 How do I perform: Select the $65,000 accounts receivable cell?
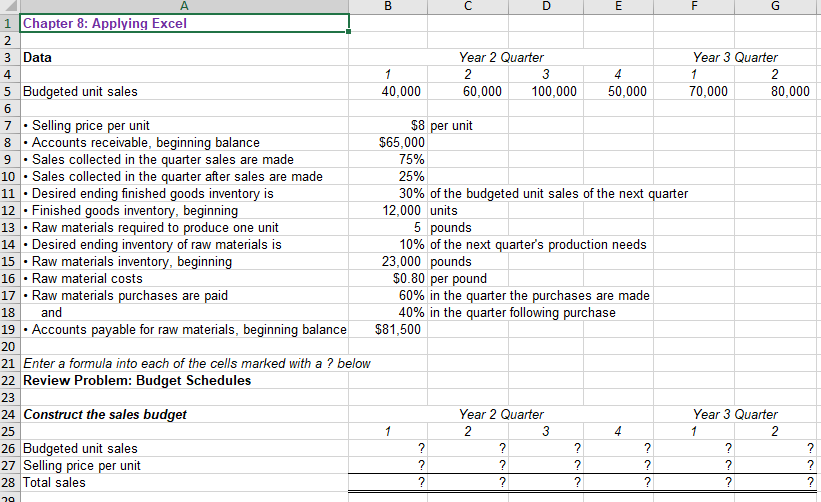(x=388, y=142)
